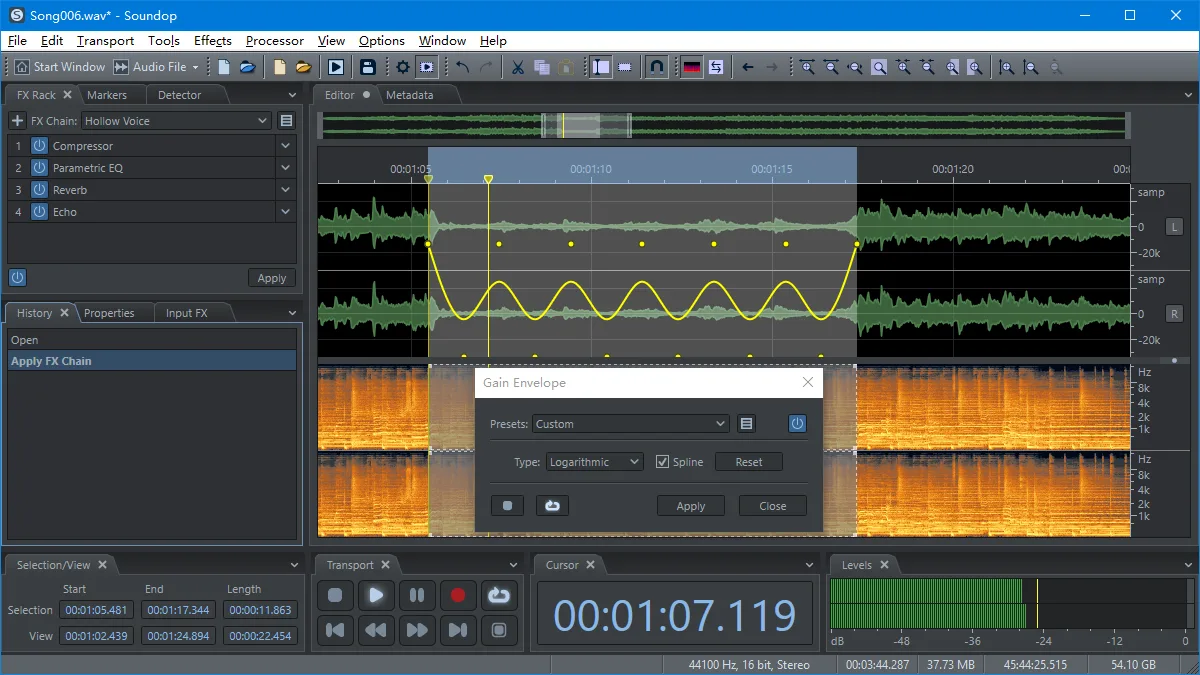This screenshot has width=1200, height=675.
Task: Select Apply FX Chain history entry
Action: (x=151, y=361)
